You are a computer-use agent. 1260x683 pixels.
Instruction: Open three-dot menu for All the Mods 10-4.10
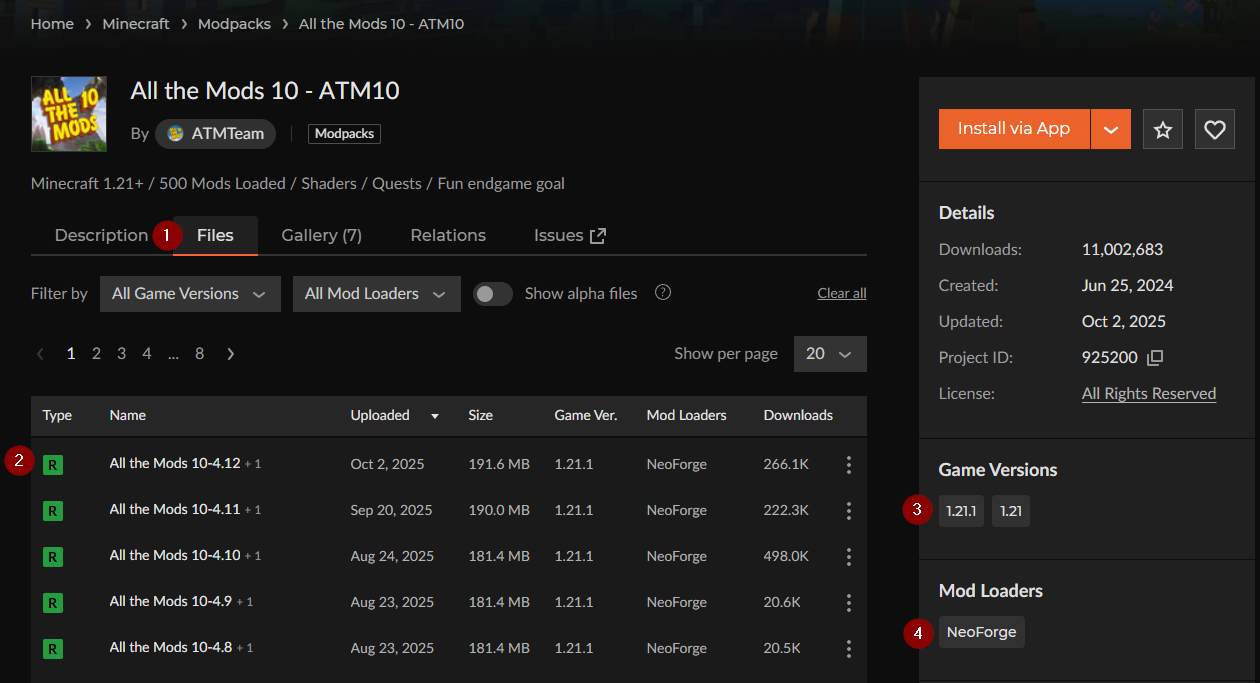coord(848,556)
